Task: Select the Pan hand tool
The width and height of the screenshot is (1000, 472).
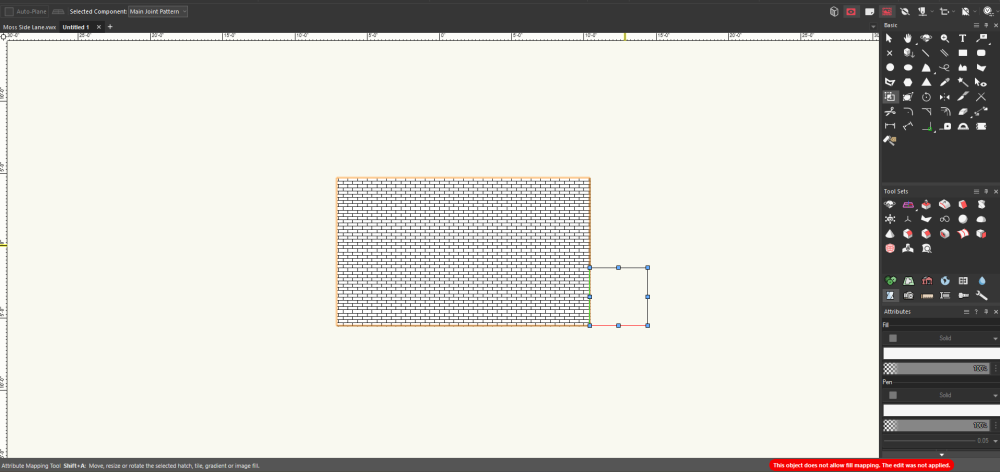Action: click(907, 38)
